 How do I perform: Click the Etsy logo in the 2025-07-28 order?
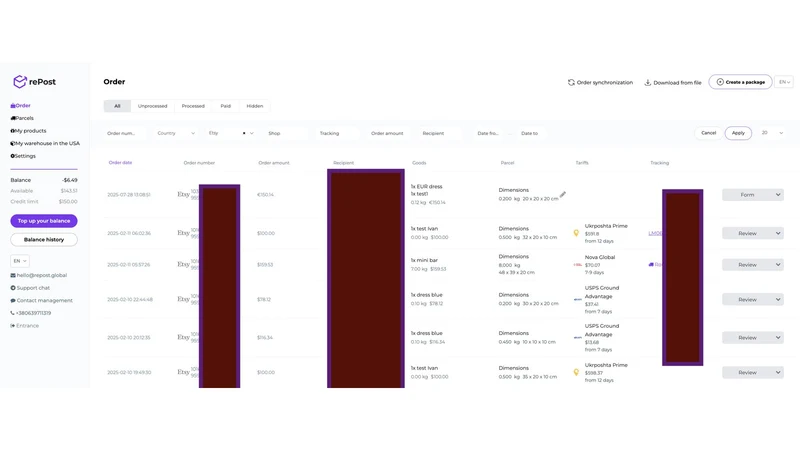click(x=183, y=194)
